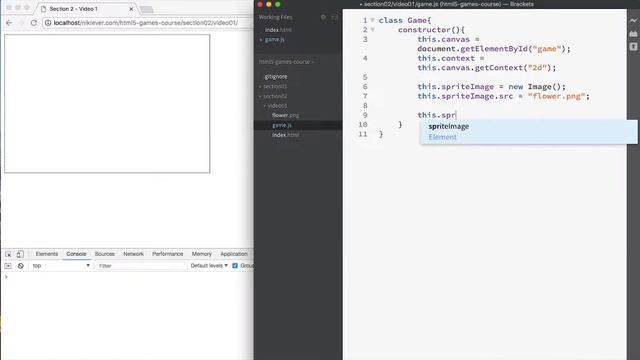The image size is (640, 360).
Task: Toggle device toolbar icon in DevTools
Action: pyautogui.click(x=20, y=254)
